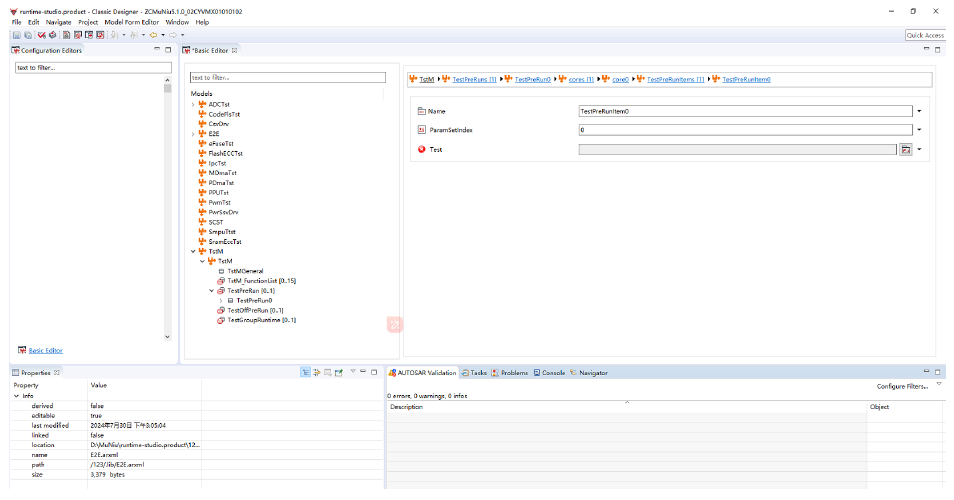Click the red checkmark validate toolbar icon

tap(41, 35)
